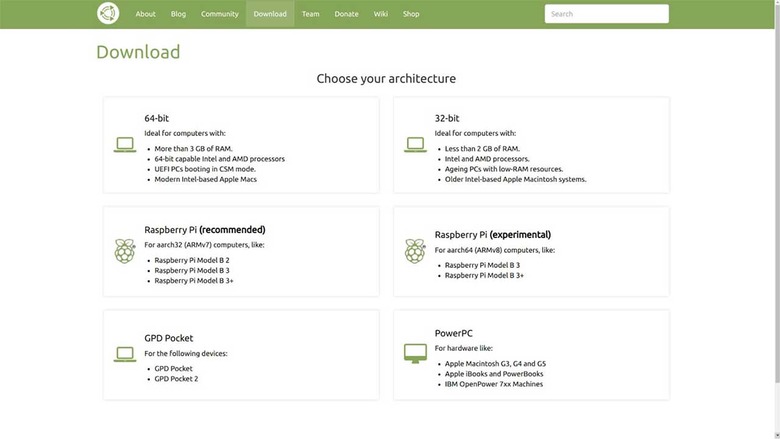Click 'Modern Intel-based Apple Macs' text
This screenshot has height=439, width=780.
205,179
